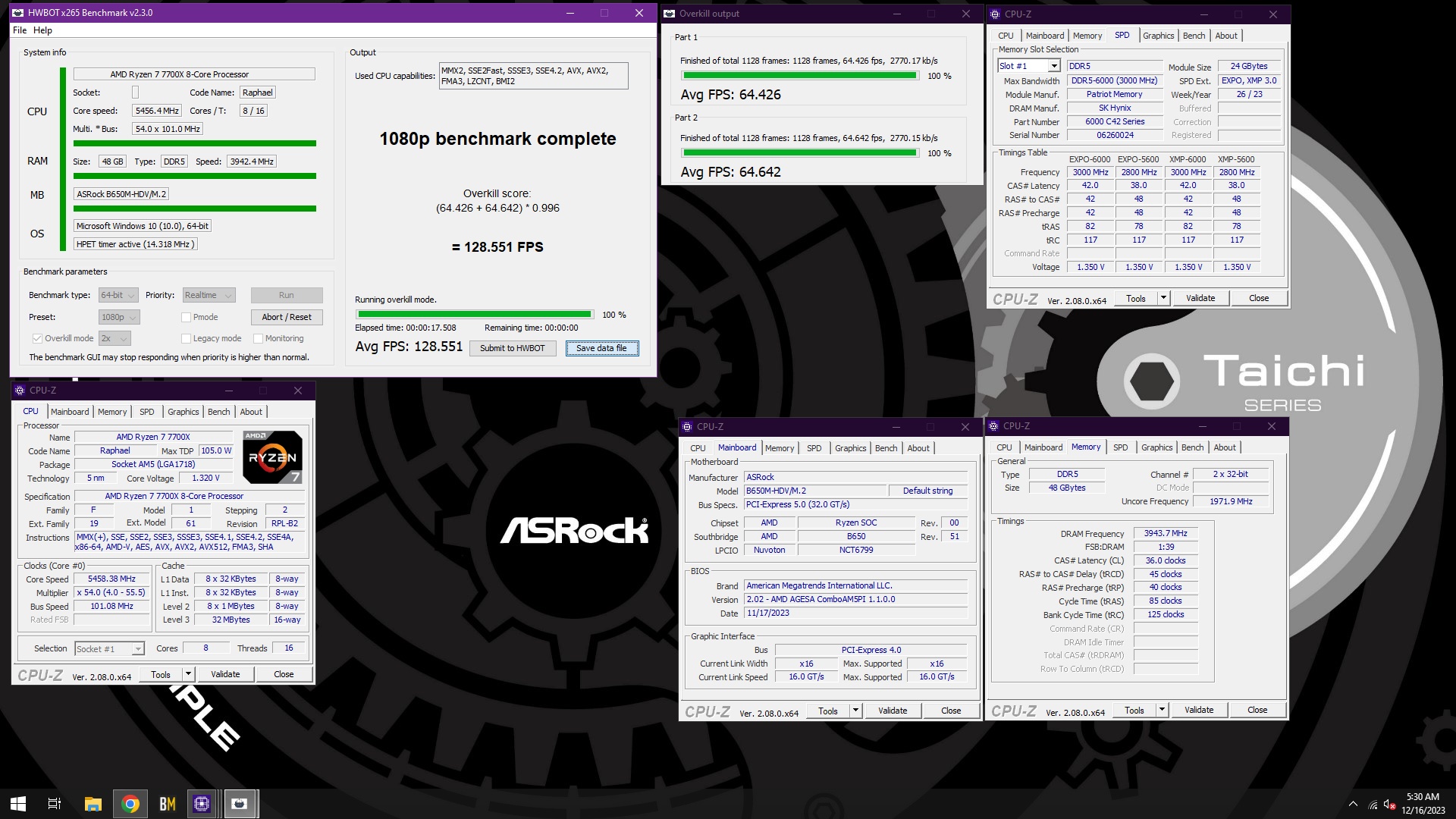Select SPD tab in Memory window
Screen dimensions: 1456x819
pyautogui.click(x=1120, y=447)
